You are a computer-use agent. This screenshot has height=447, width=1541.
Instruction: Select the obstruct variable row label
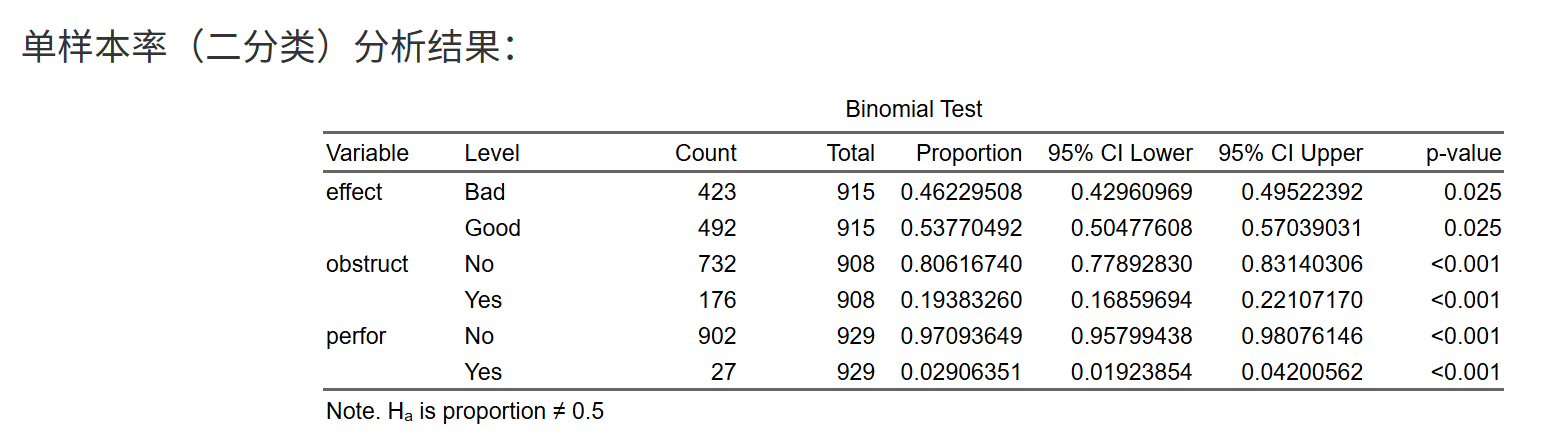(x=367, y=264)
